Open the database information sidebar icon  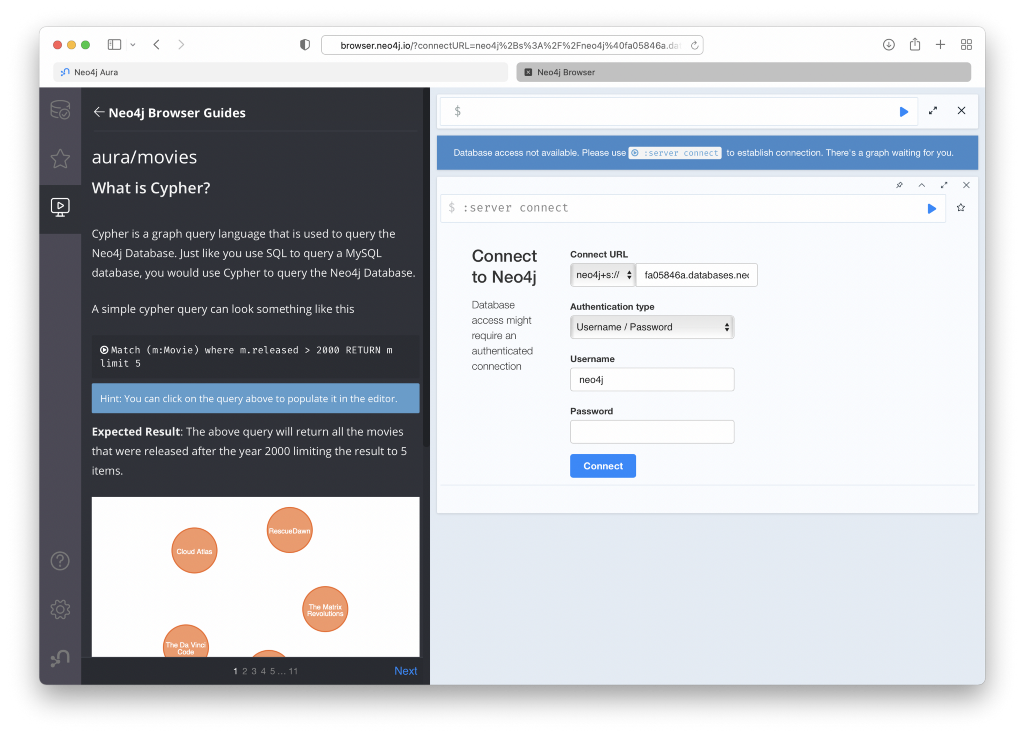click(x=60, y=110)
